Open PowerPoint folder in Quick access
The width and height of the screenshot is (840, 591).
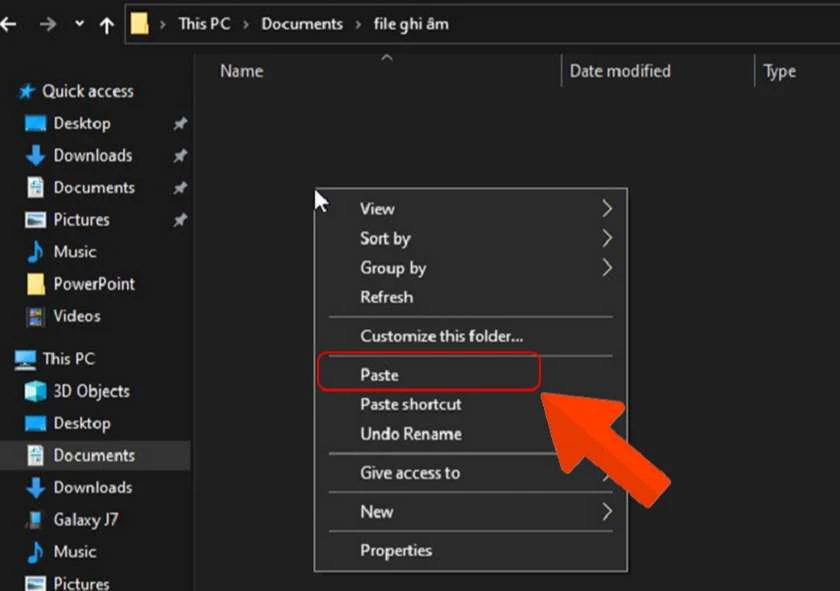[94, 284]
